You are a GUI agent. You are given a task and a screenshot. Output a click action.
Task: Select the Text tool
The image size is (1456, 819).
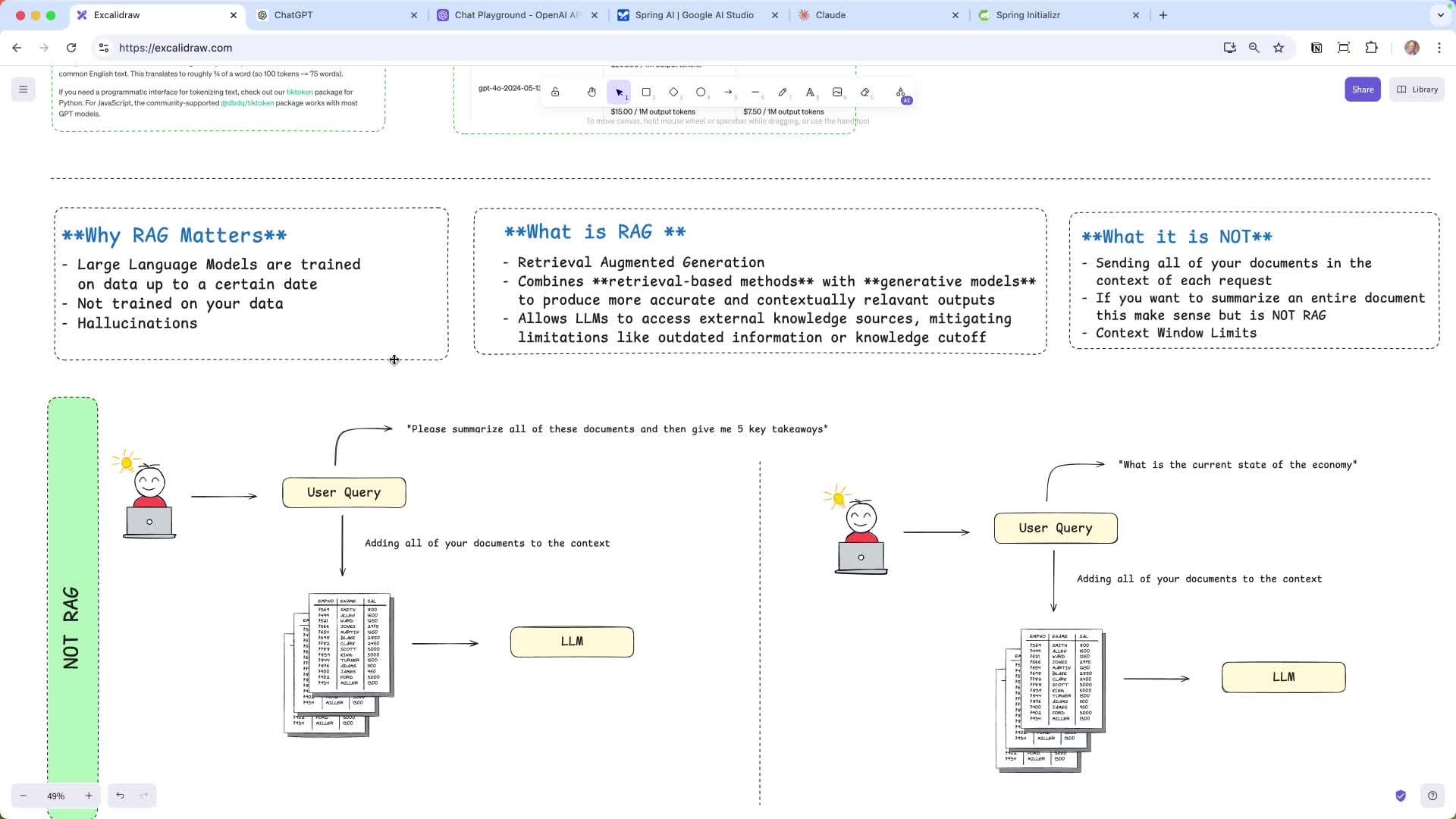pyautogui.click(x=810, y=93)
